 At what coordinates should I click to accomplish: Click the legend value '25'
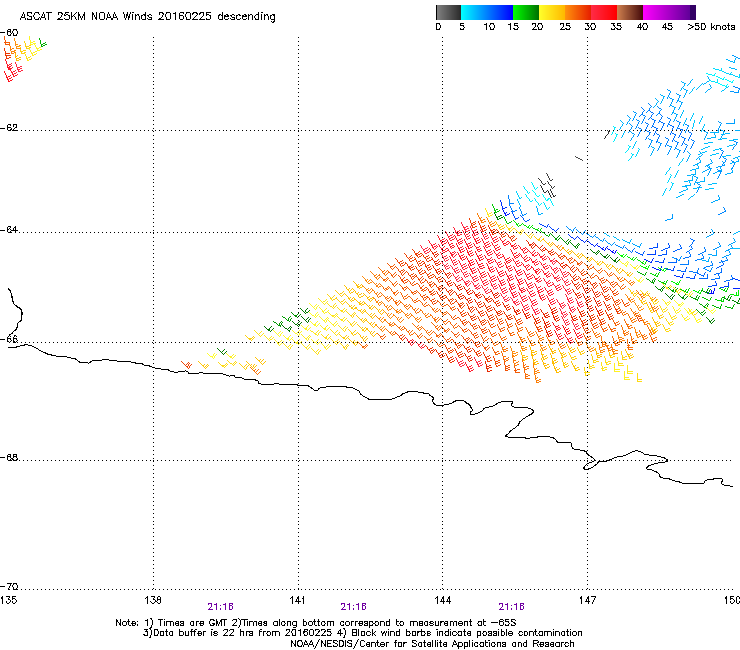coord(565,27)
